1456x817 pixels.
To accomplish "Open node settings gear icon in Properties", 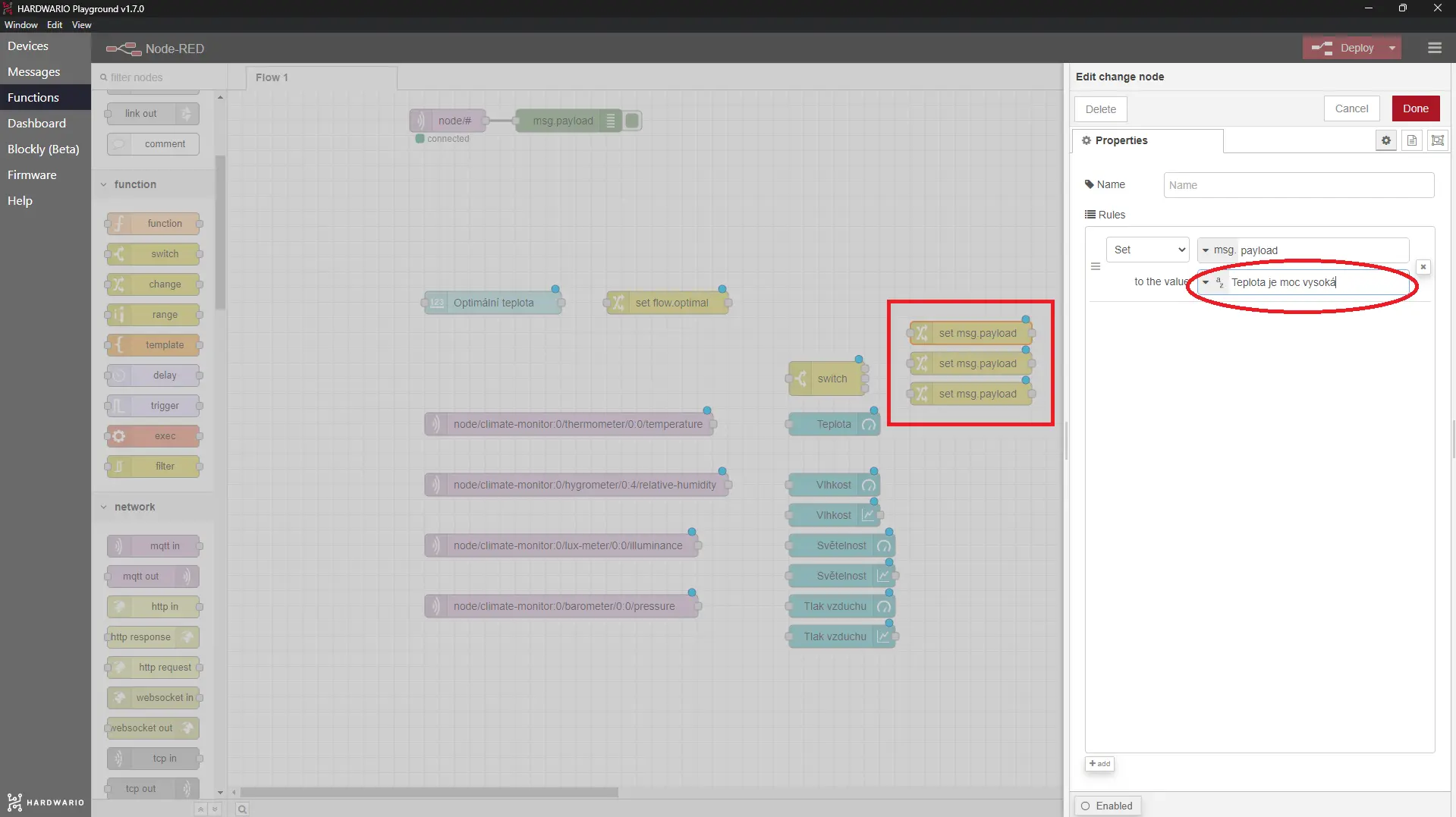I will pos(1385,140).
